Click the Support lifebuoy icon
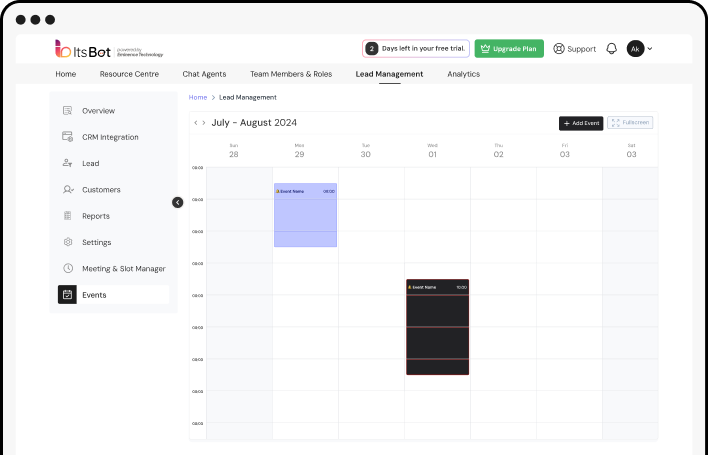This screenshot has height=455, width=708. [x=559, y=48]
